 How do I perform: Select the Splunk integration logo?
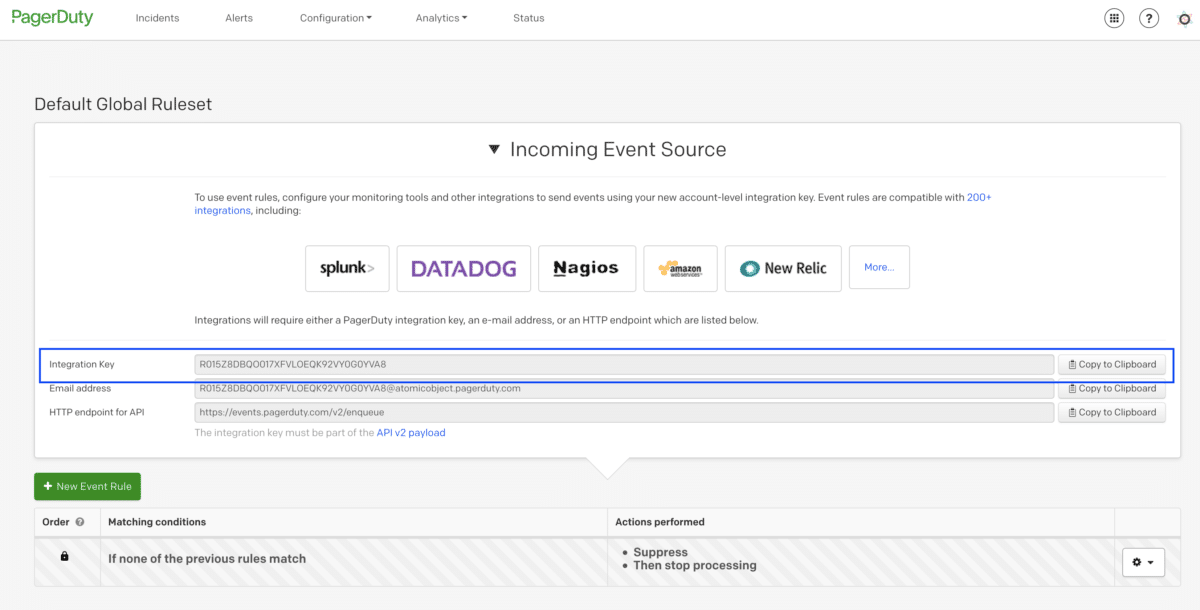(347, 268)
